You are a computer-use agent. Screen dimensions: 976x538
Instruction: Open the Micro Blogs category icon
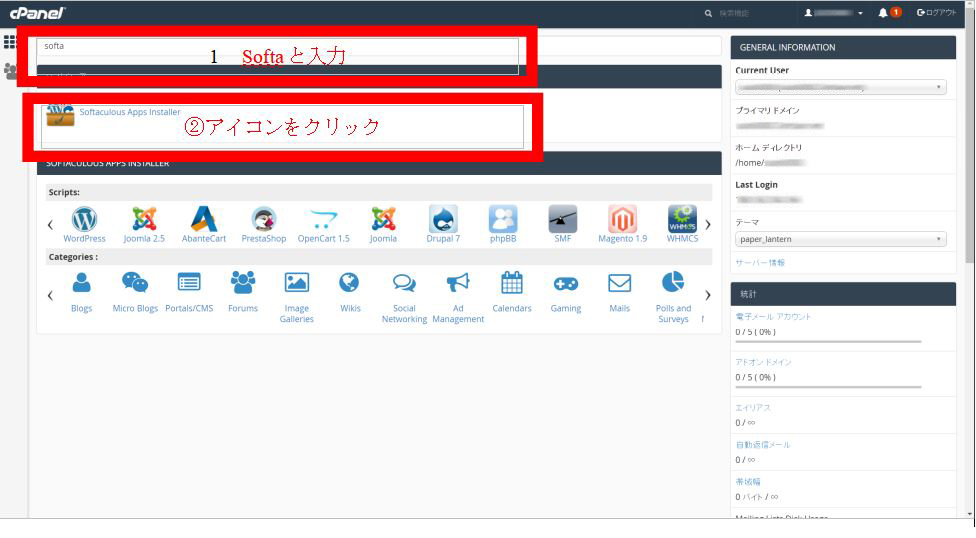click(x=135, y=283)
